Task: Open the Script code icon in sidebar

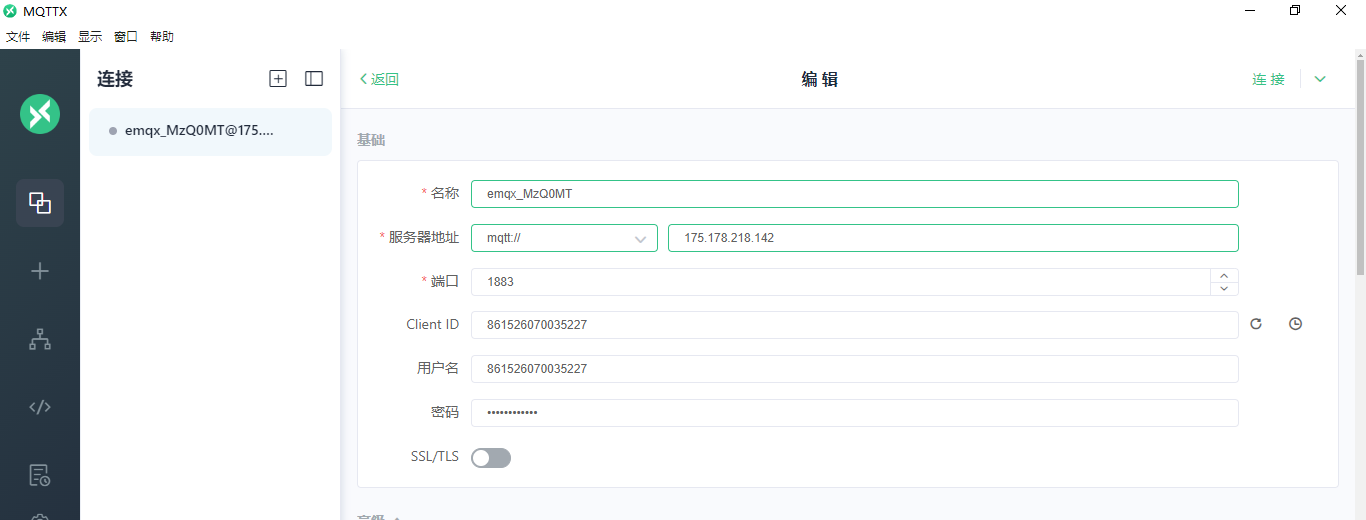Action: point(40,407)
